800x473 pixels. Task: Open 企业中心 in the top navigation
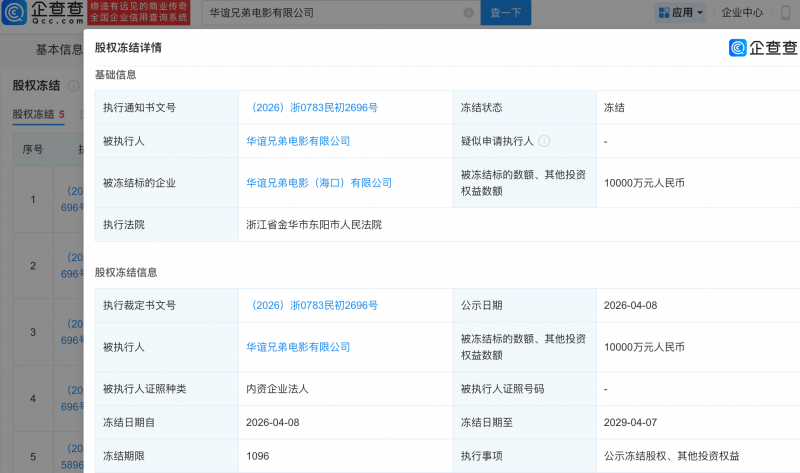click(742, 13)
